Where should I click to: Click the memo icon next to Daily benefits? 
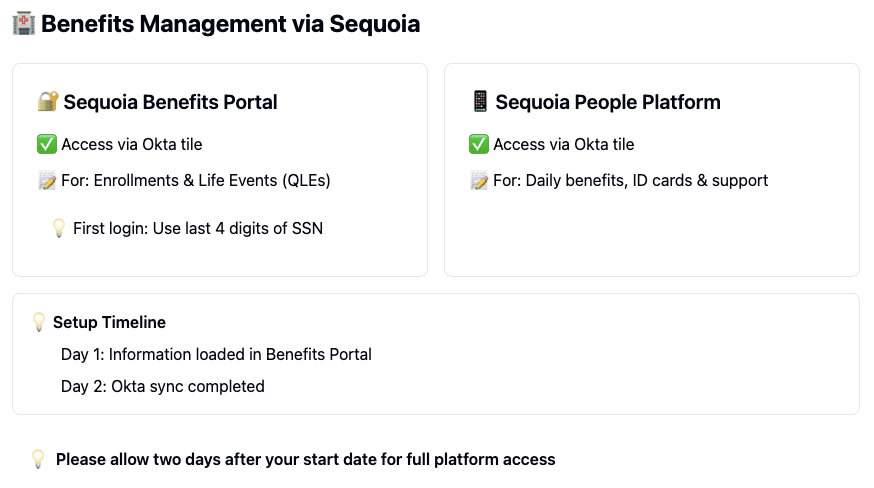tap(479, 181)
